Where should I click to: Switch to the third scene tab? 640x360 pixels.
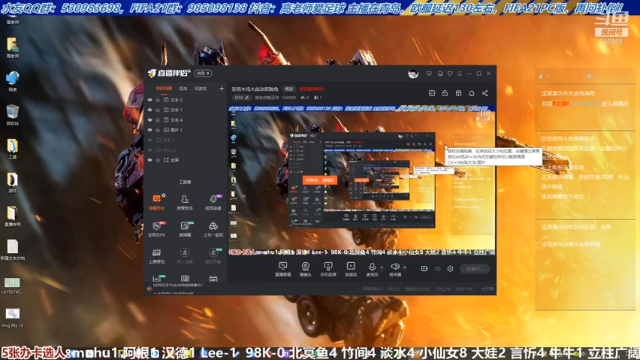200,88
